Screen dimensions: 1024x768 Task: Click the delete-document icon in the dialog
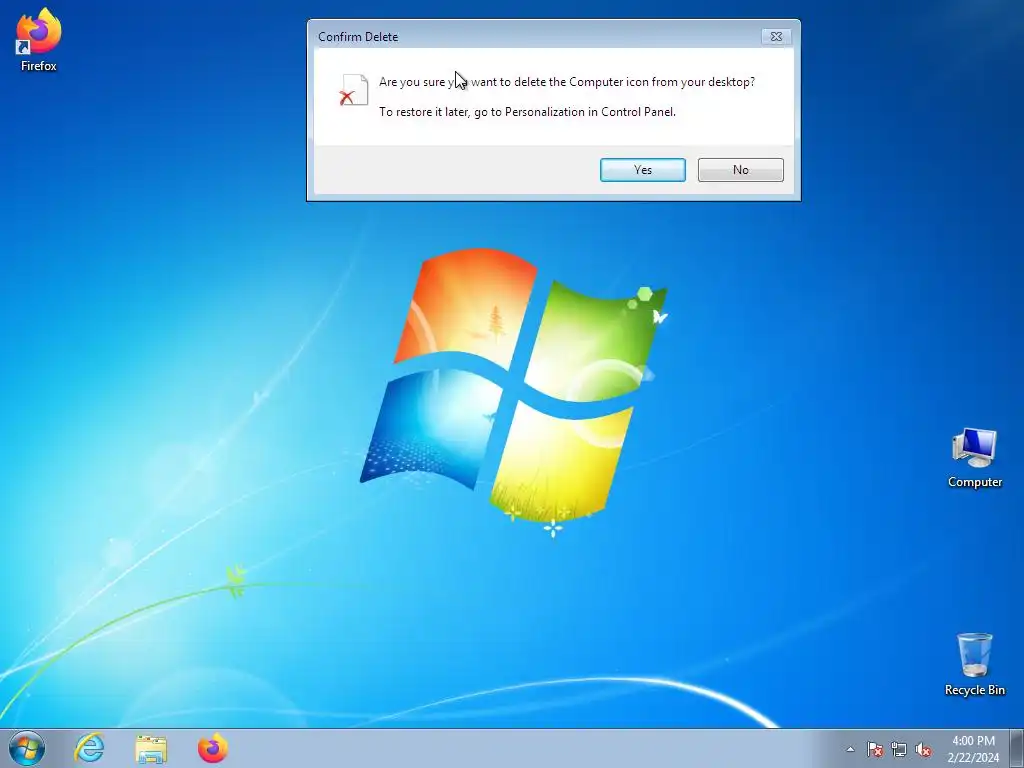pyautogui.click(x=353, y=90)
